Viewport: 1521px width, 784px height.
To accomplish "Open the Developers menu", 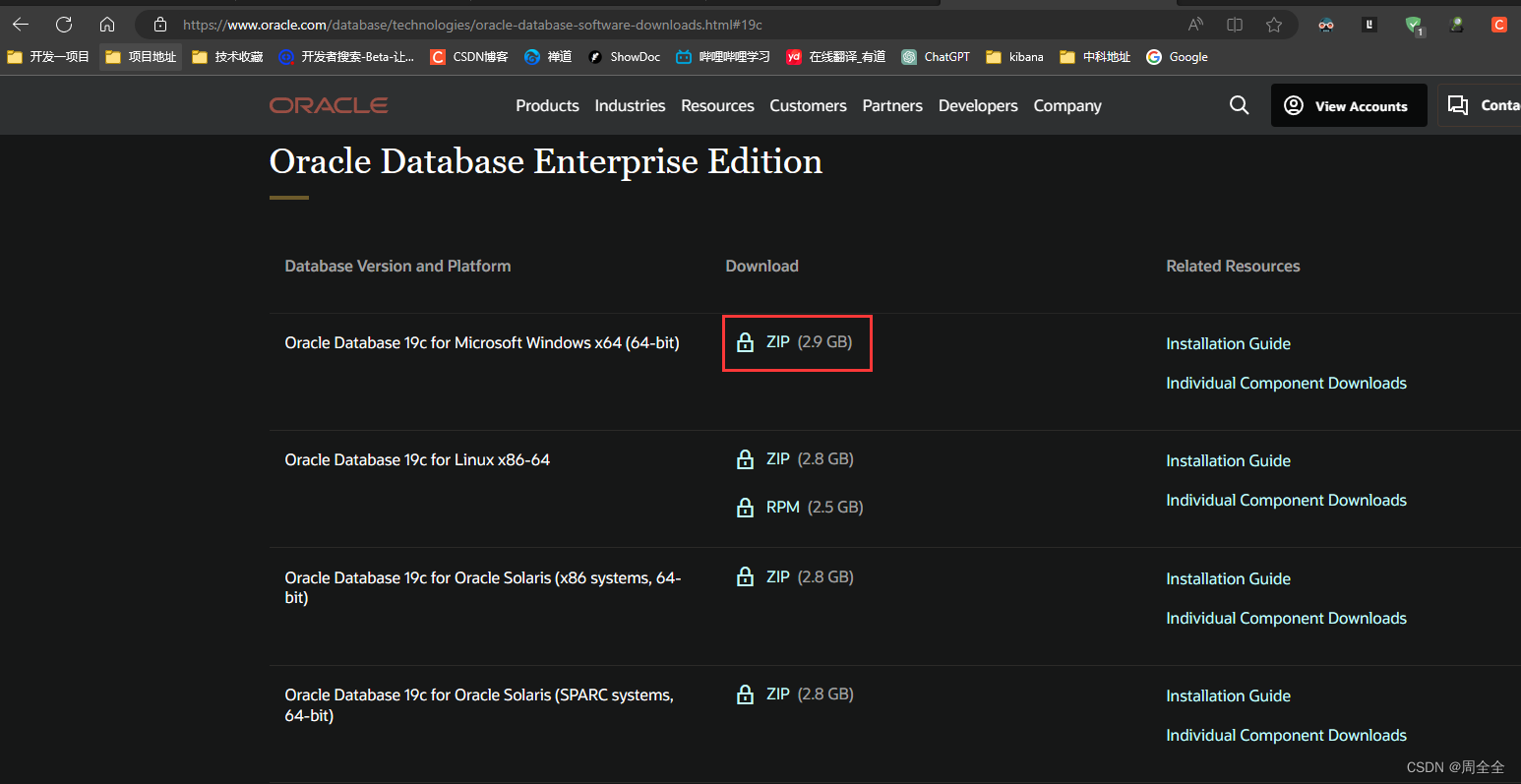I will (x=978, y=105).
